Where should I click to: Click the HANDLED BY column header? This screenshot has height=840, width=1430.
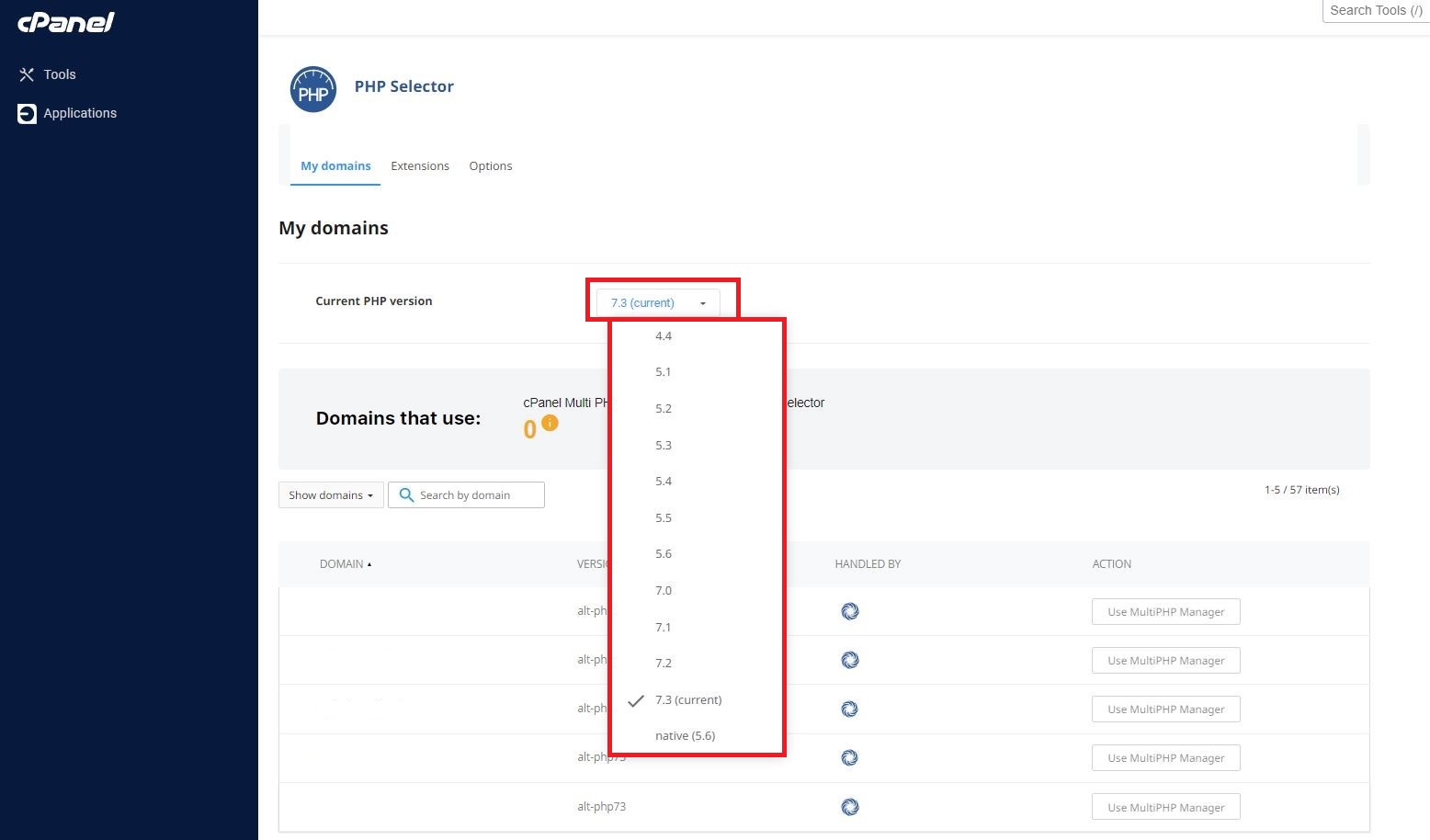(868, 564)
